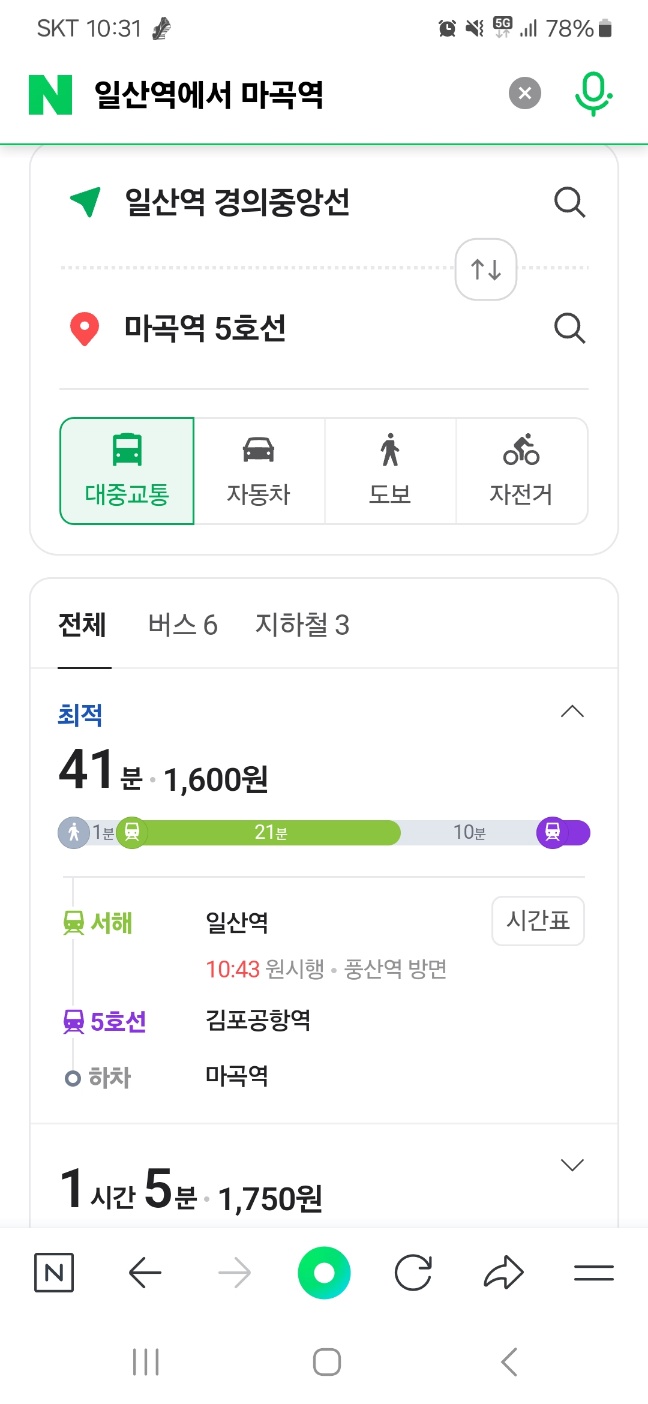Collapse the 최적 route details
The image size is (648, 1404).
tap(572, 711)
